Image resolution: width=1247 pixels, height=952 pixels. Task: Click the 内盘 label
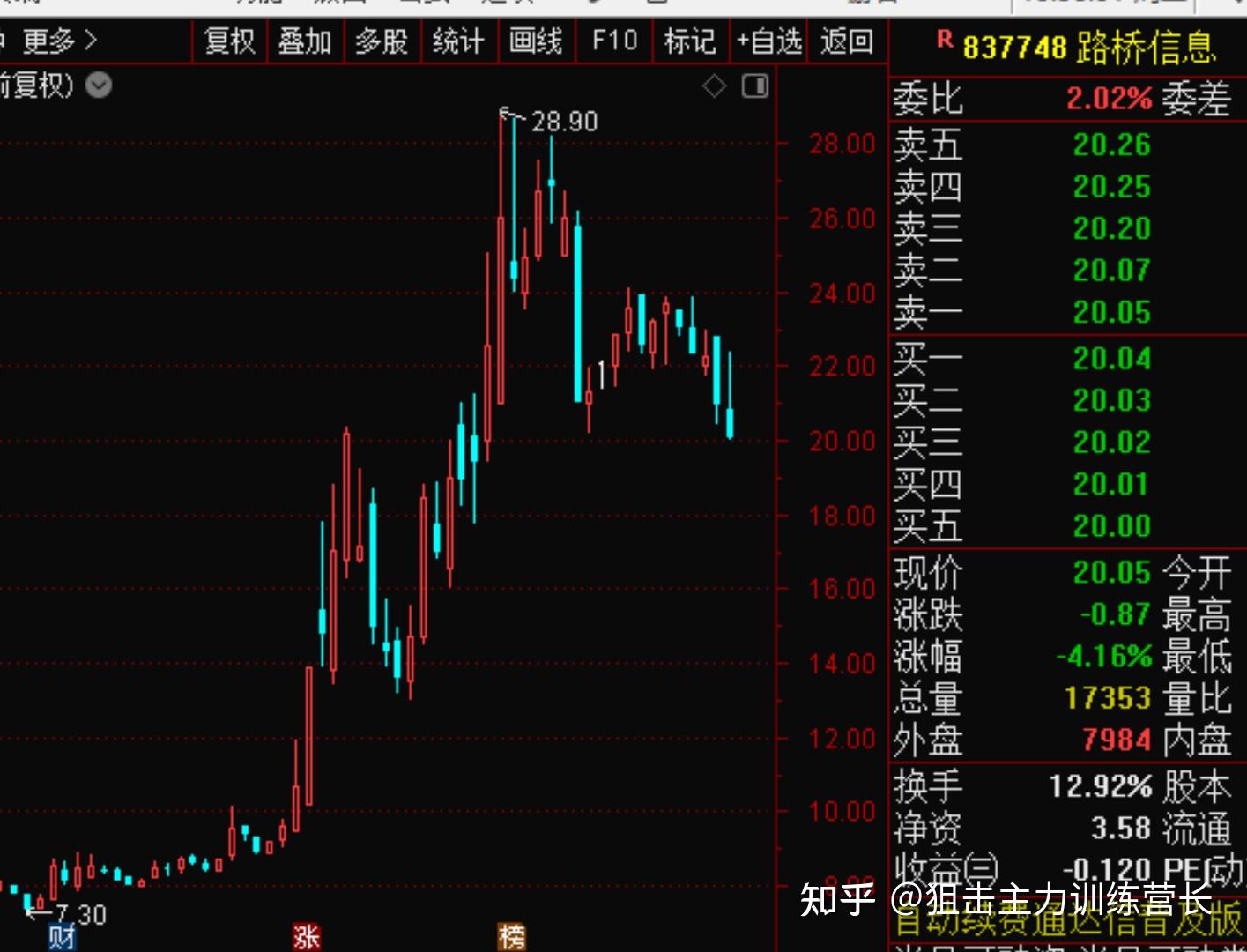click(1196, 740)
